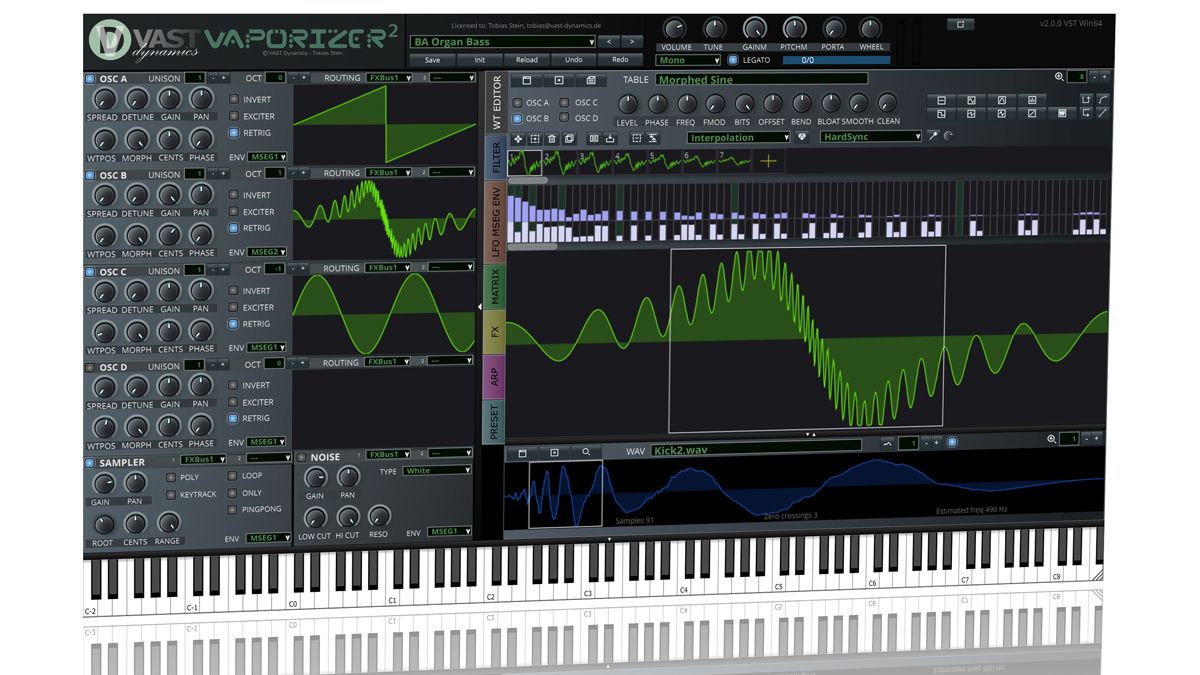Add a new wavetable frame with yellow plus
The height and width of the screenshot is (675, 1200).
pos(768,161)
